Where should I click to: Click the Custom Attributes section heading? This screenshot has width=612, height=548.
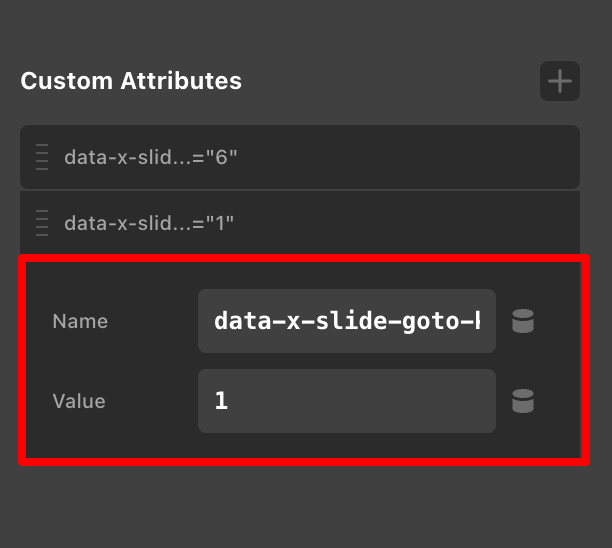tap(131, 81)
